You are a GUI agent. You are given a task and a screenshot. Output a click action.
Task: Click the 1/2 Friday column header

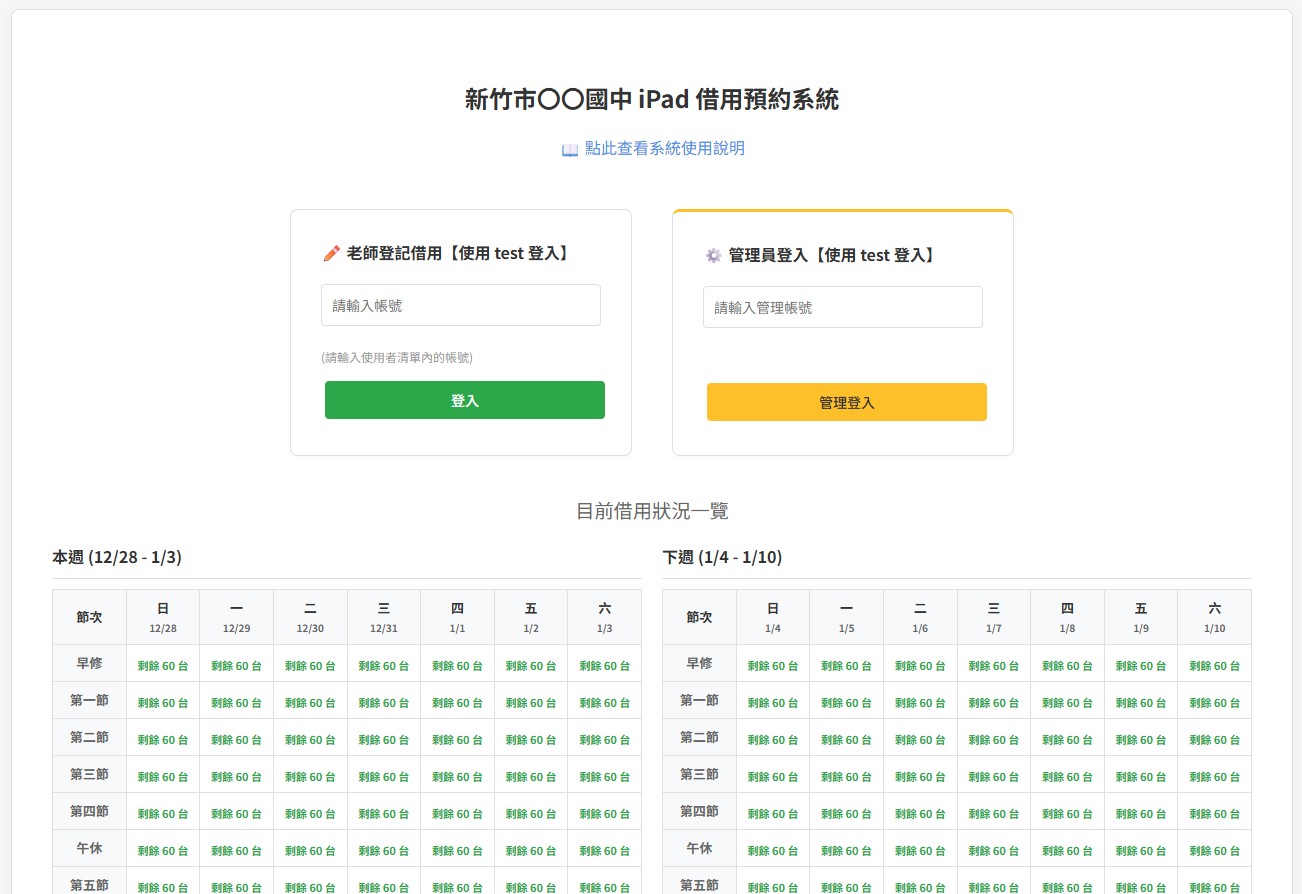531,617
